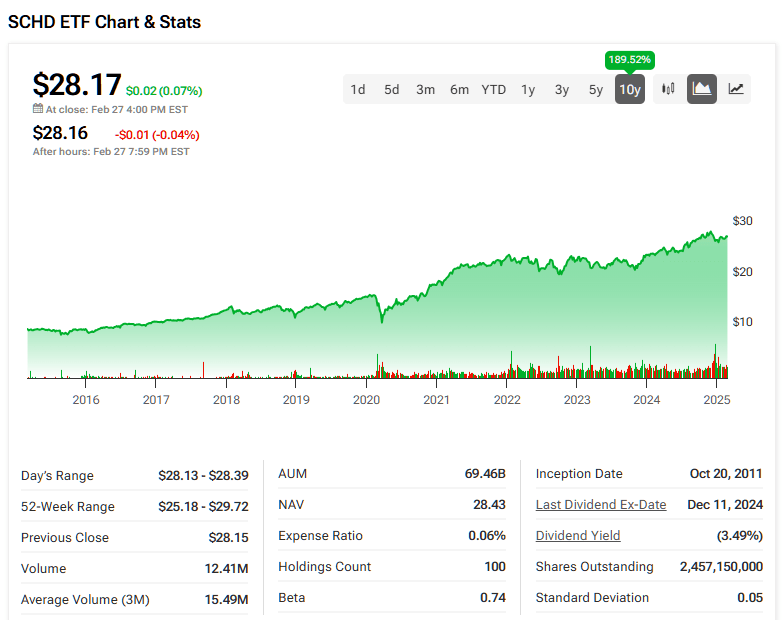This screenshot has height=620, width=782.
Task: Click the $0.02 (0.07%) change value
Action: pyautogui.click(x=164, y=91)
